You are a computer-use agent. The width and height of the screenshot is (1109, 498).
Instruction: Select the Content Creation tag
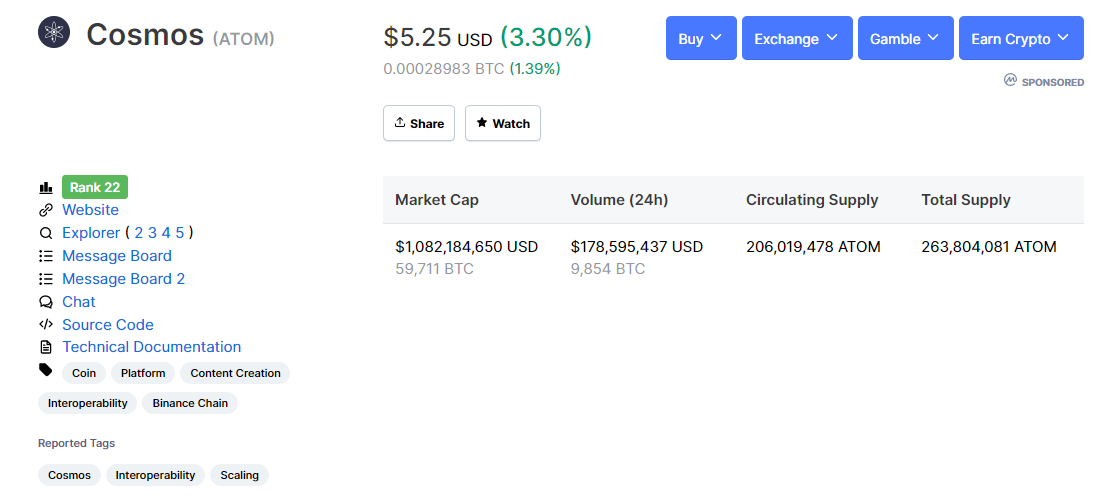(x=235, y=373)
